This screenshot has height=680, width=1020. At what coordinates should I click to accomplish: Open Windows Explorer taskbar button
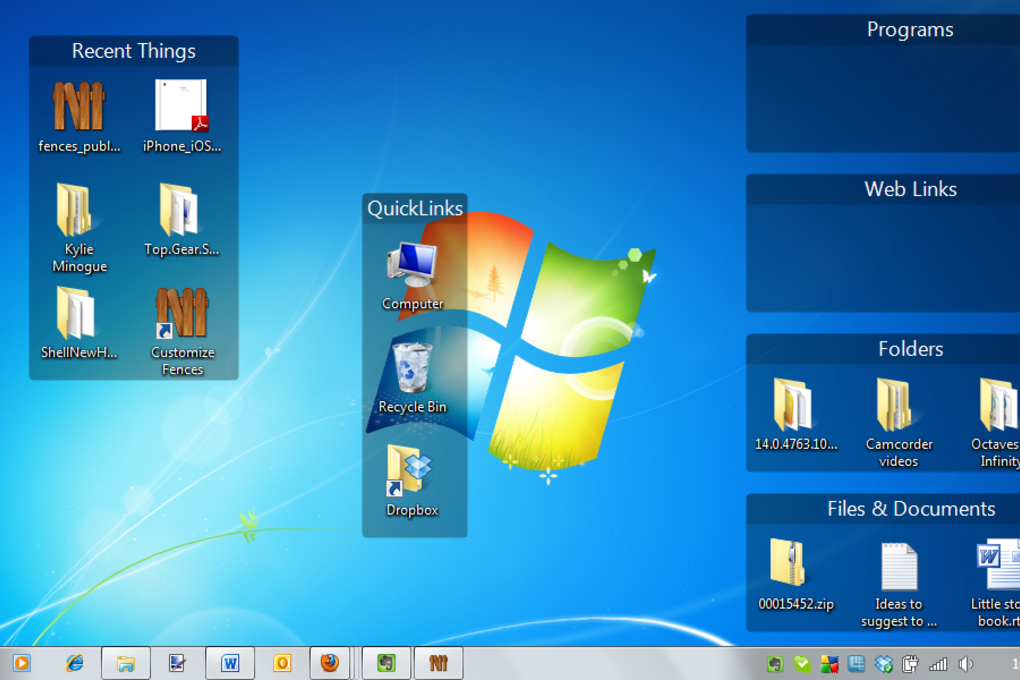pos(126,663)
